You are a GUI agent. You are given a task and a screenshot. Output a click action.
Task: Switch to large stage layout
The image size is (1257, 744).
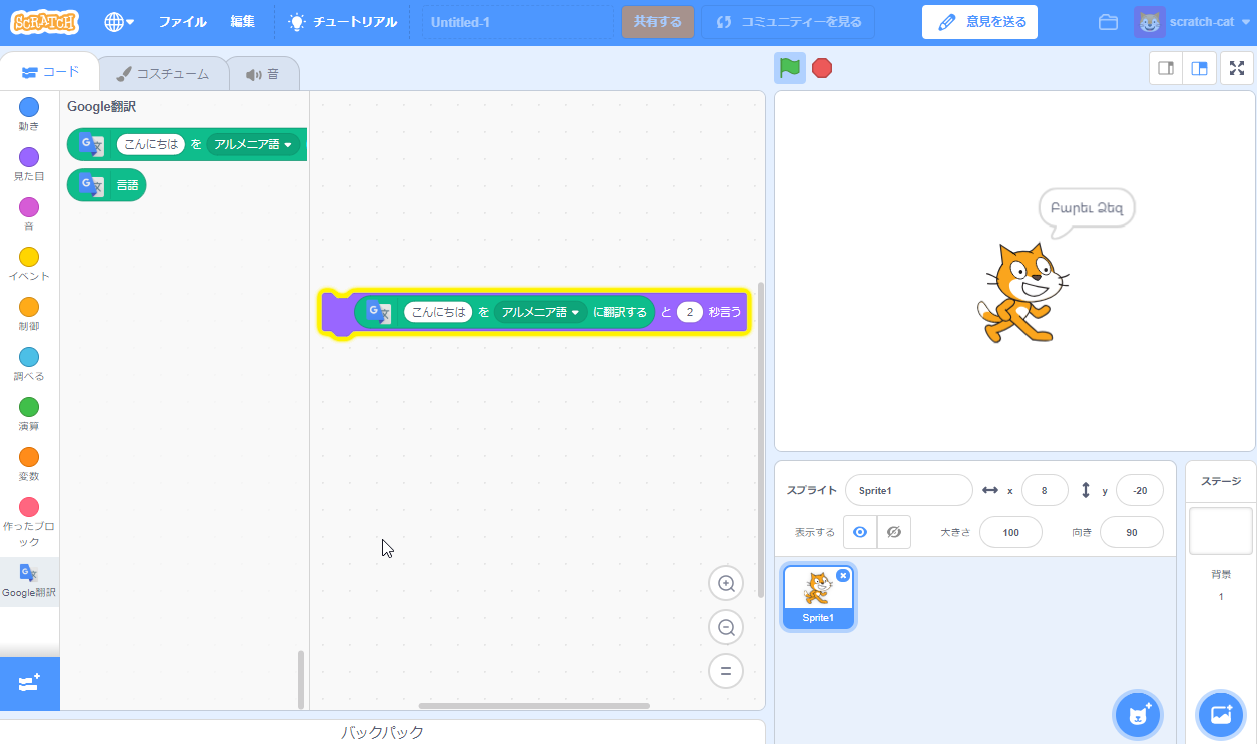tap(1199, 68)
